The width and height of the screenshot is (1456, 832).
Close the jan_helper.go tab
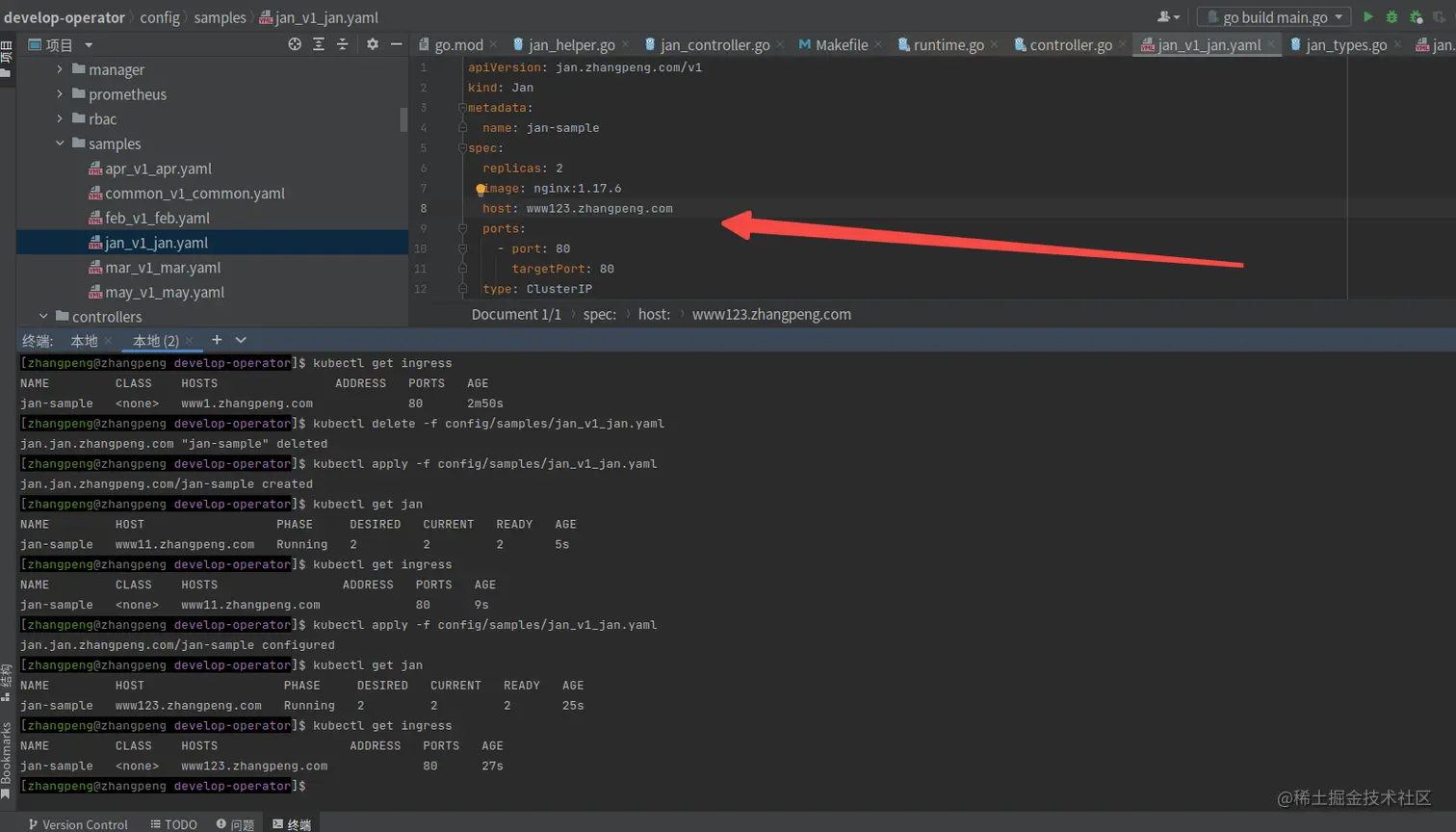click(625, 44)
